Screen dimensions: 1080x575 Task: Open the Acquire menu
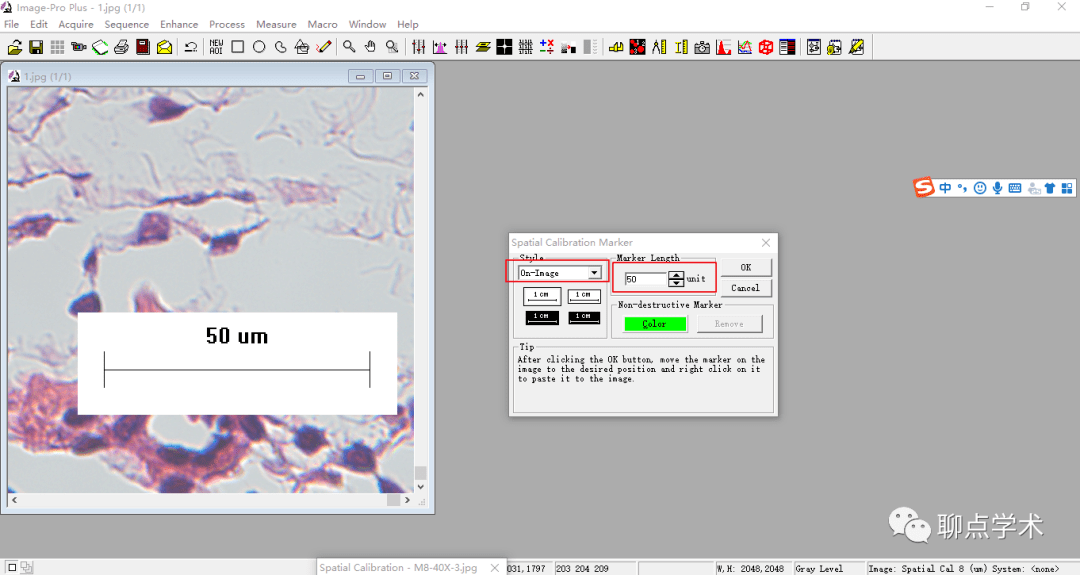point(76,24)
